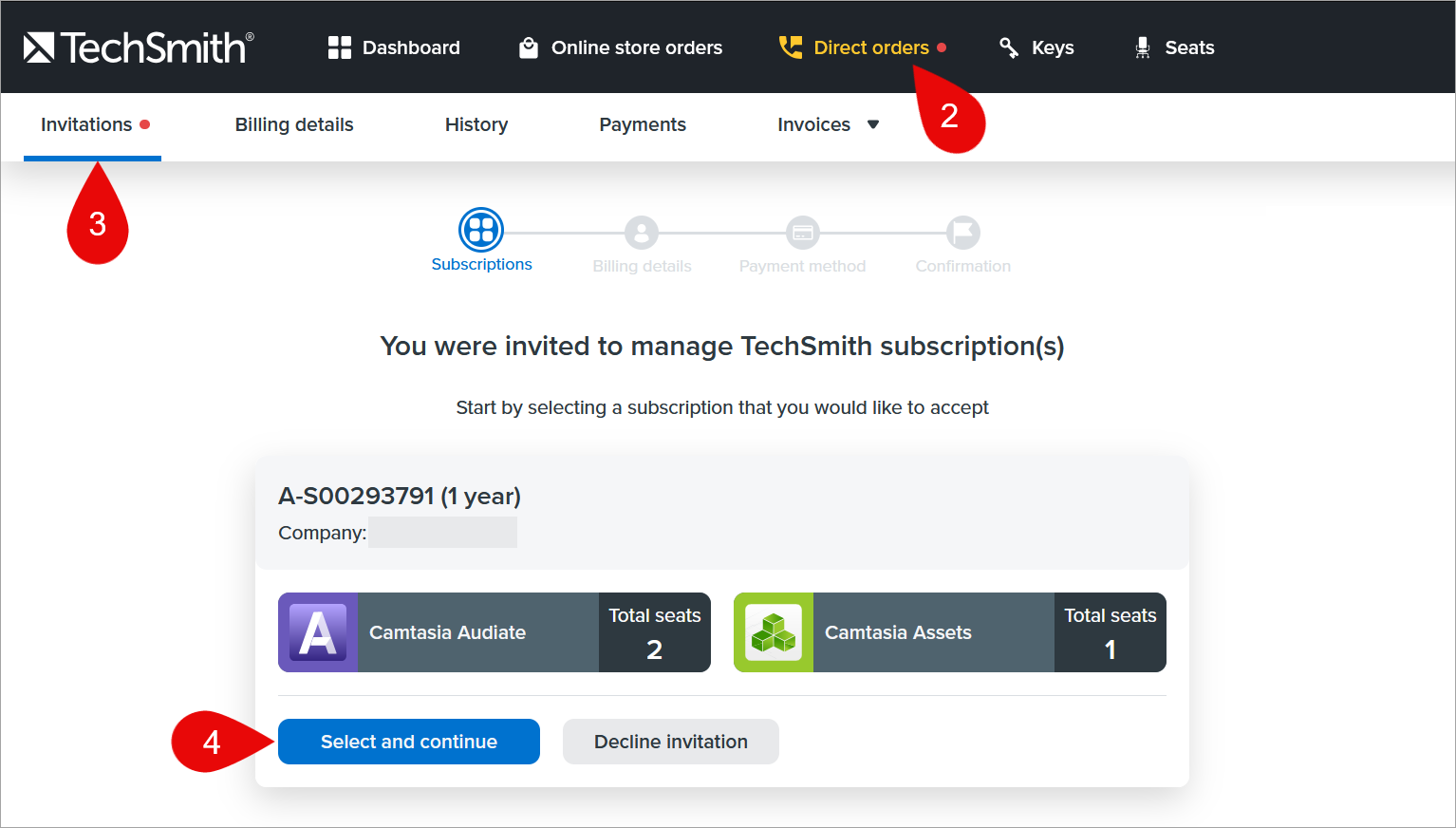Viewport: 1456px width, 828px height.
Task: Click Total seats 1 for Assets
Action: coord(1111,632)
